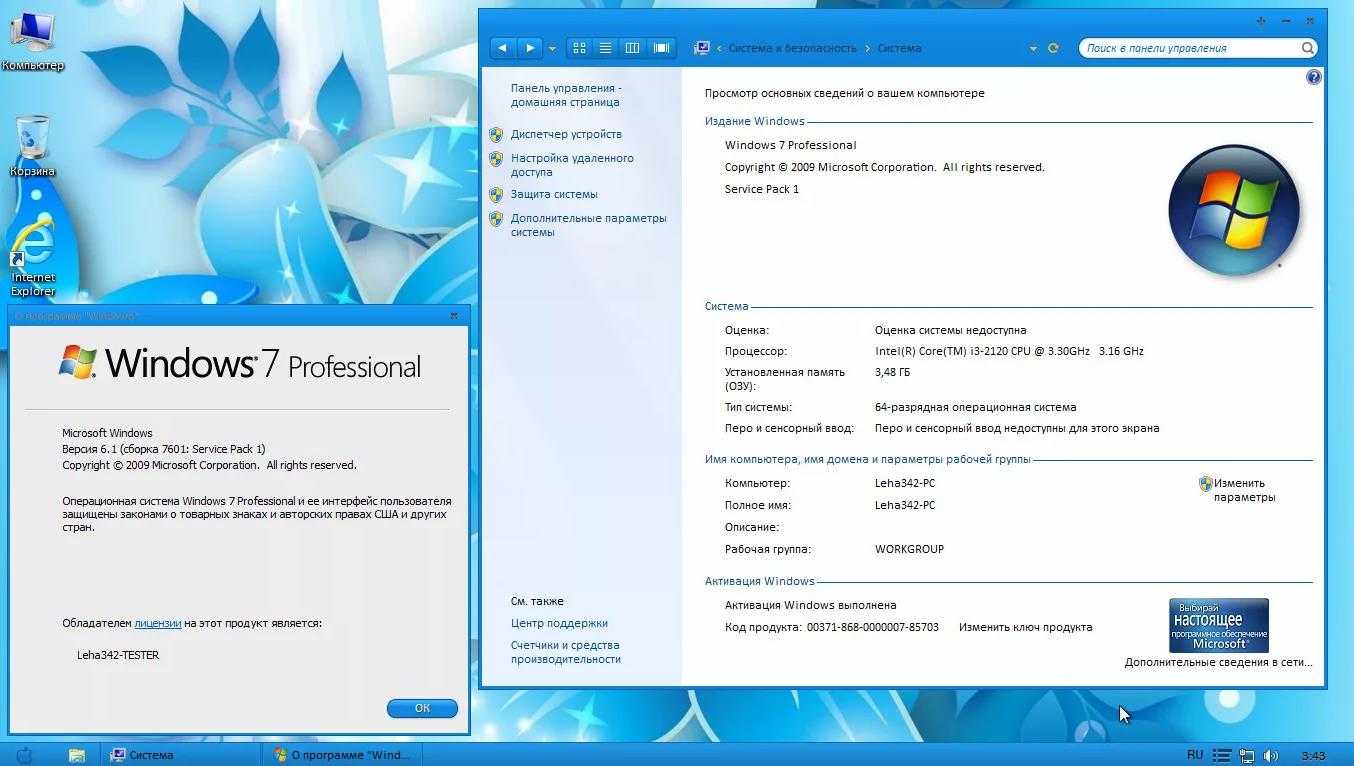Click '64-разрядная операционная система' text

pos(975,407)
